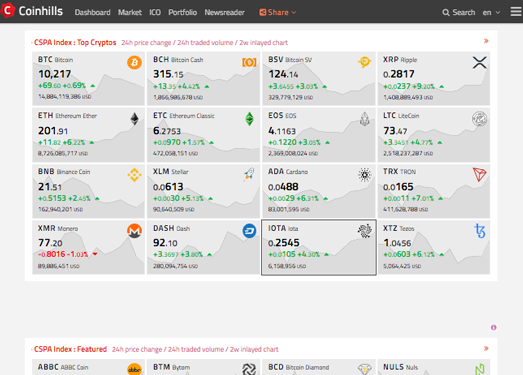Viewport: 523px width, 375px height.
Task: Click the Search text in header
Action: click(x=464, y=13)
